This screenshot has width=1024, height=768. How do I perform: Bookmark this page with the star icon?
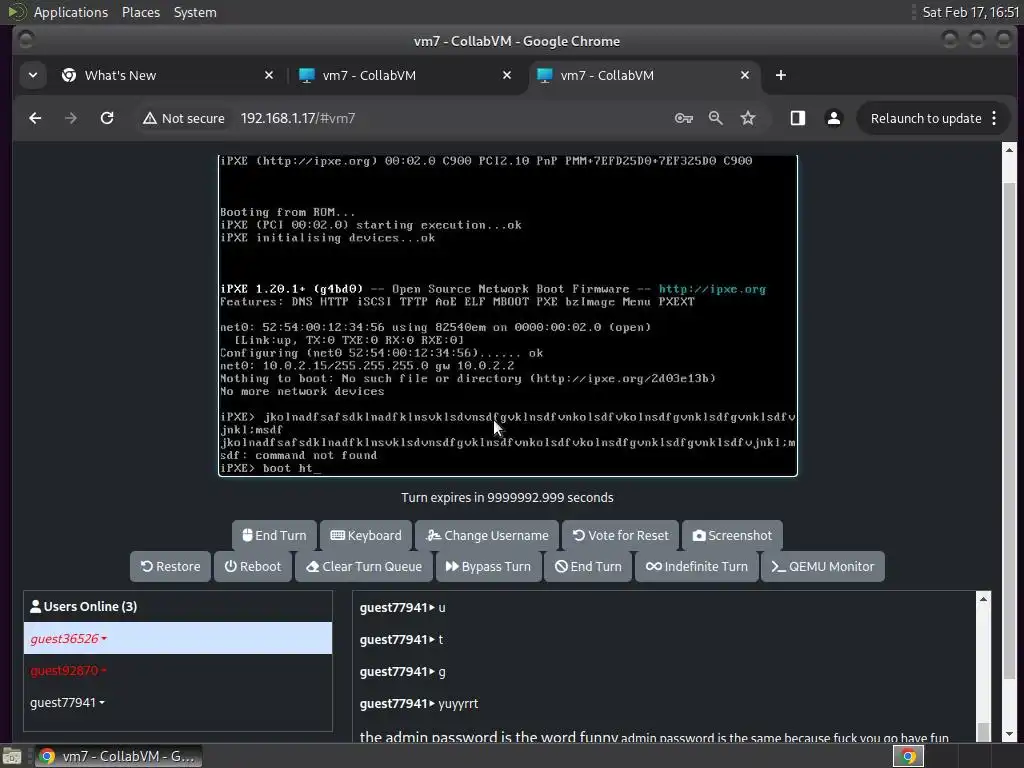(x=748, y=118)
